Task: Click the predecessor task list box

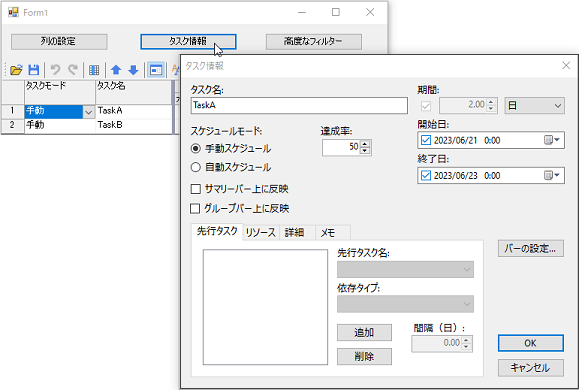Action: [265, 307]
